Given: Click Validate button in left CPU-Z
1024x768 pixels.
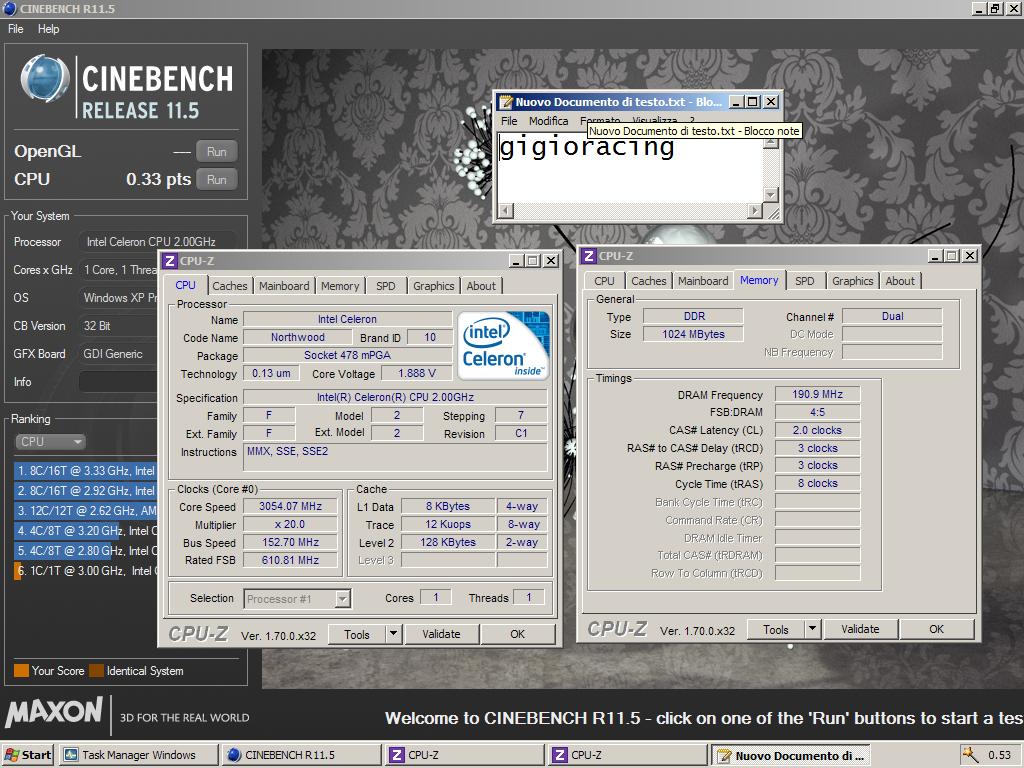Looking at the screenshot, I should click(441, 633).
